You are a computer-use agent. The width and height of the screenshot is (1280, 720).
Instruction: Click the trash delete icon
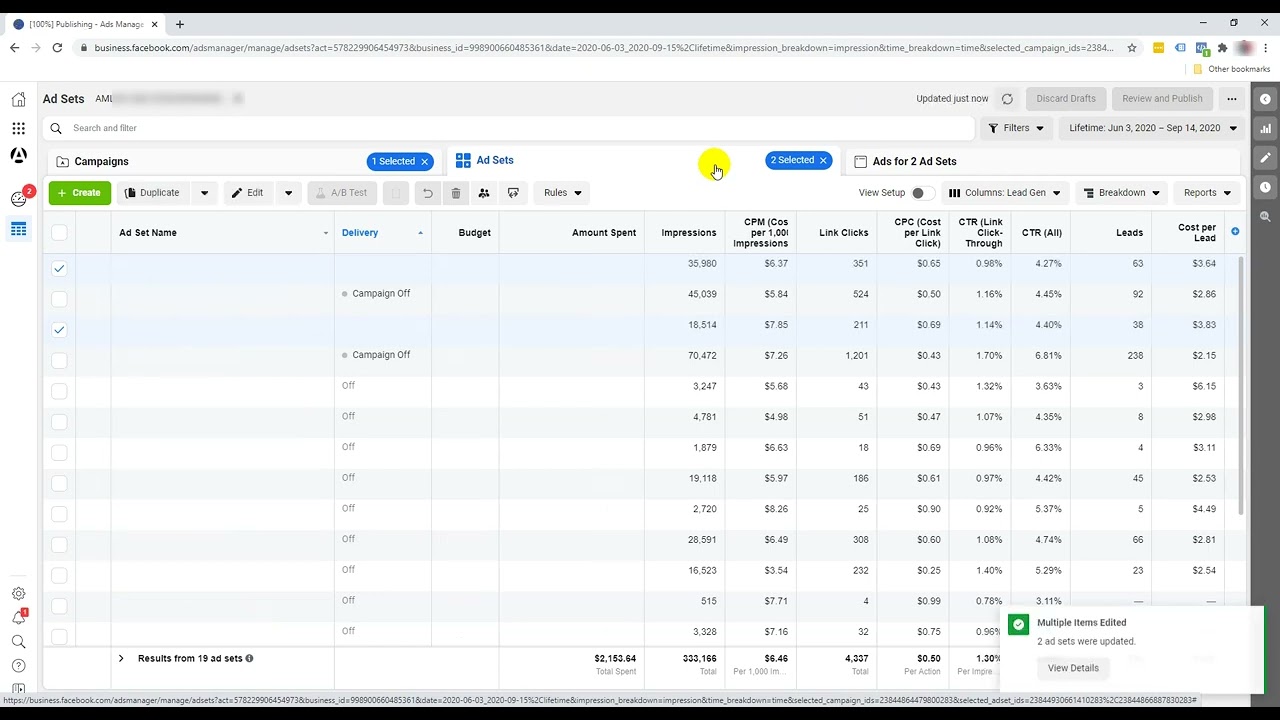point(456,193)
